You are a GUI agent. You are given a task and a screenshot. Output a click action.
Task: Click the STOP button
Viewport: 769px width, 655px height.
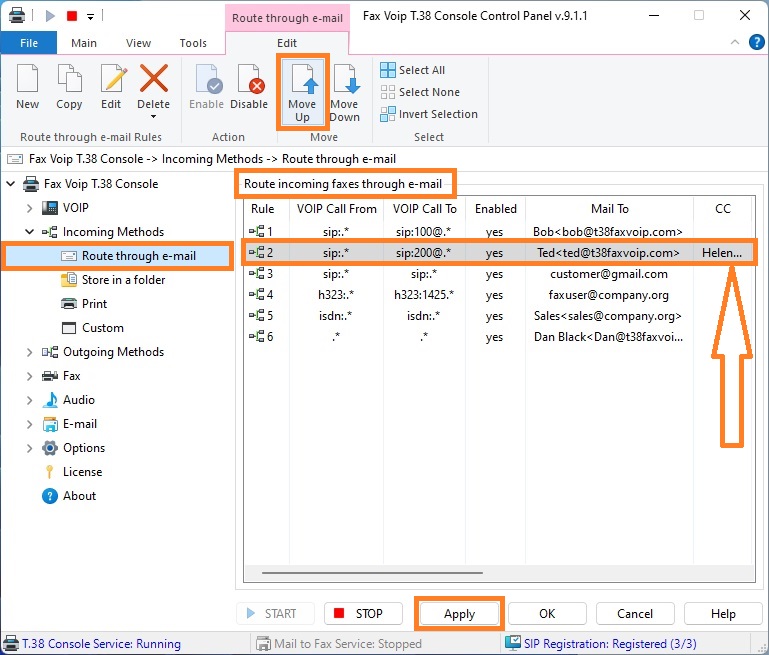(x=363, y=614)
